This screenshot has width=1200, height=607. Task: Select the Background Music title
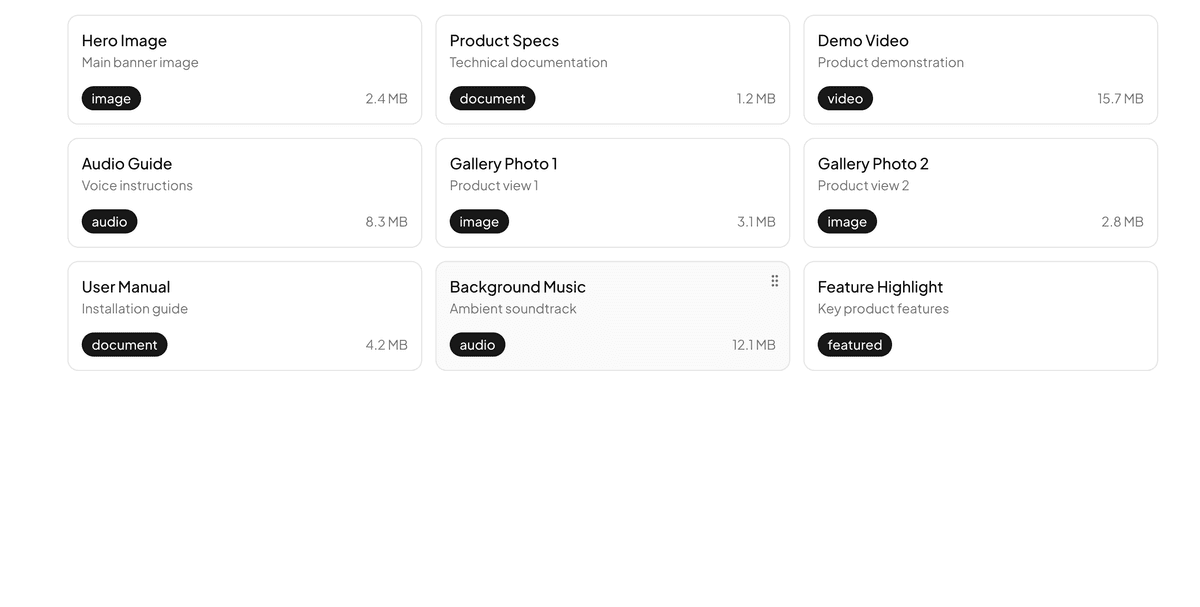coord(518,287)
